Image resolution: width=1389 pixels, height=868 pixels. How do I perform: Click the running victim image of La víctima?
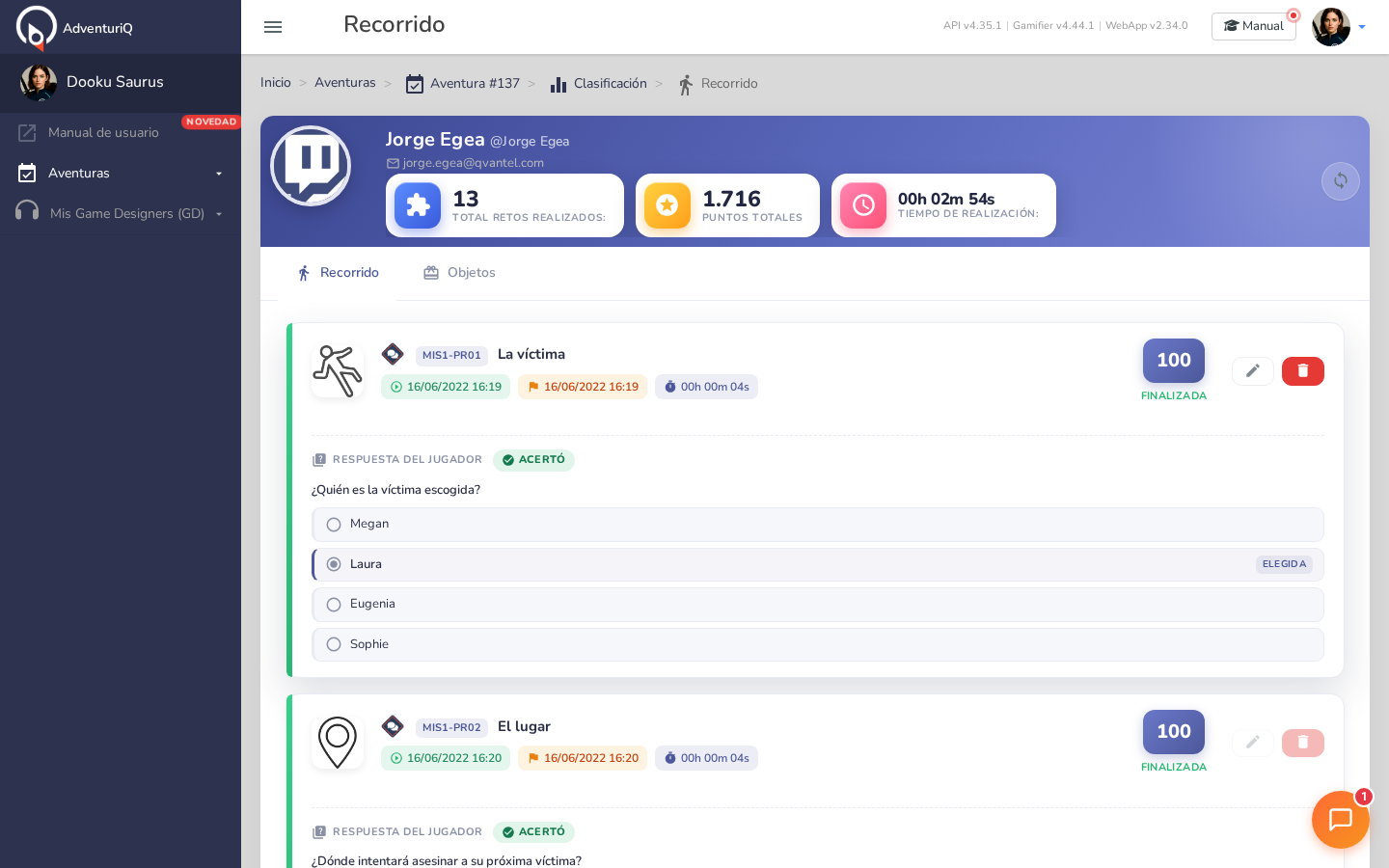click(x=338, y=370)
